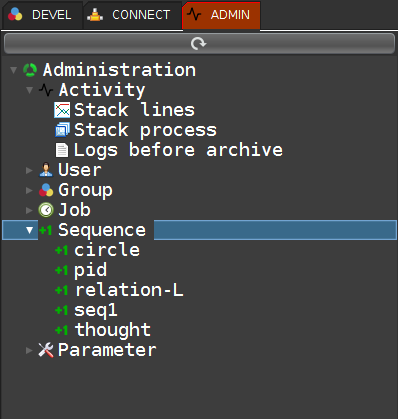Viewport: 398px width, 419px height.
Task: Switch to the DEVEL tab
Action: pos(42,15)
